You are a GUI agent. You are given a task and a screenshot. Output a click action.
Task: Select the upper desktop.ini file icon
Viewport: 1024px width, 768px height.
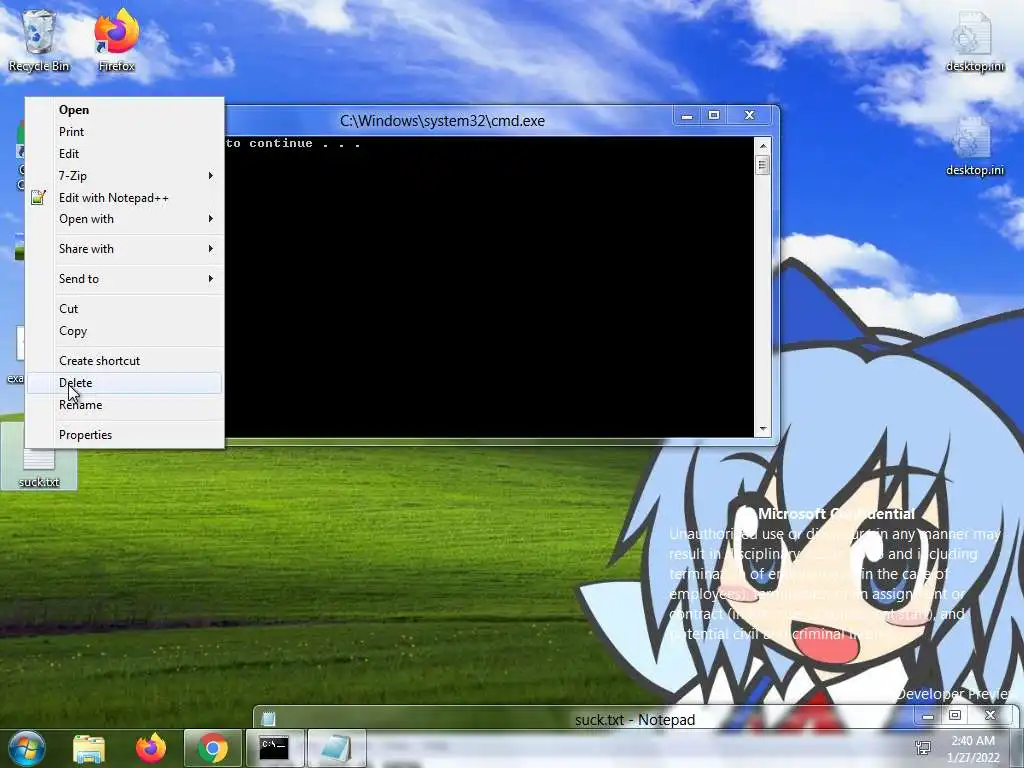point(974,40)
